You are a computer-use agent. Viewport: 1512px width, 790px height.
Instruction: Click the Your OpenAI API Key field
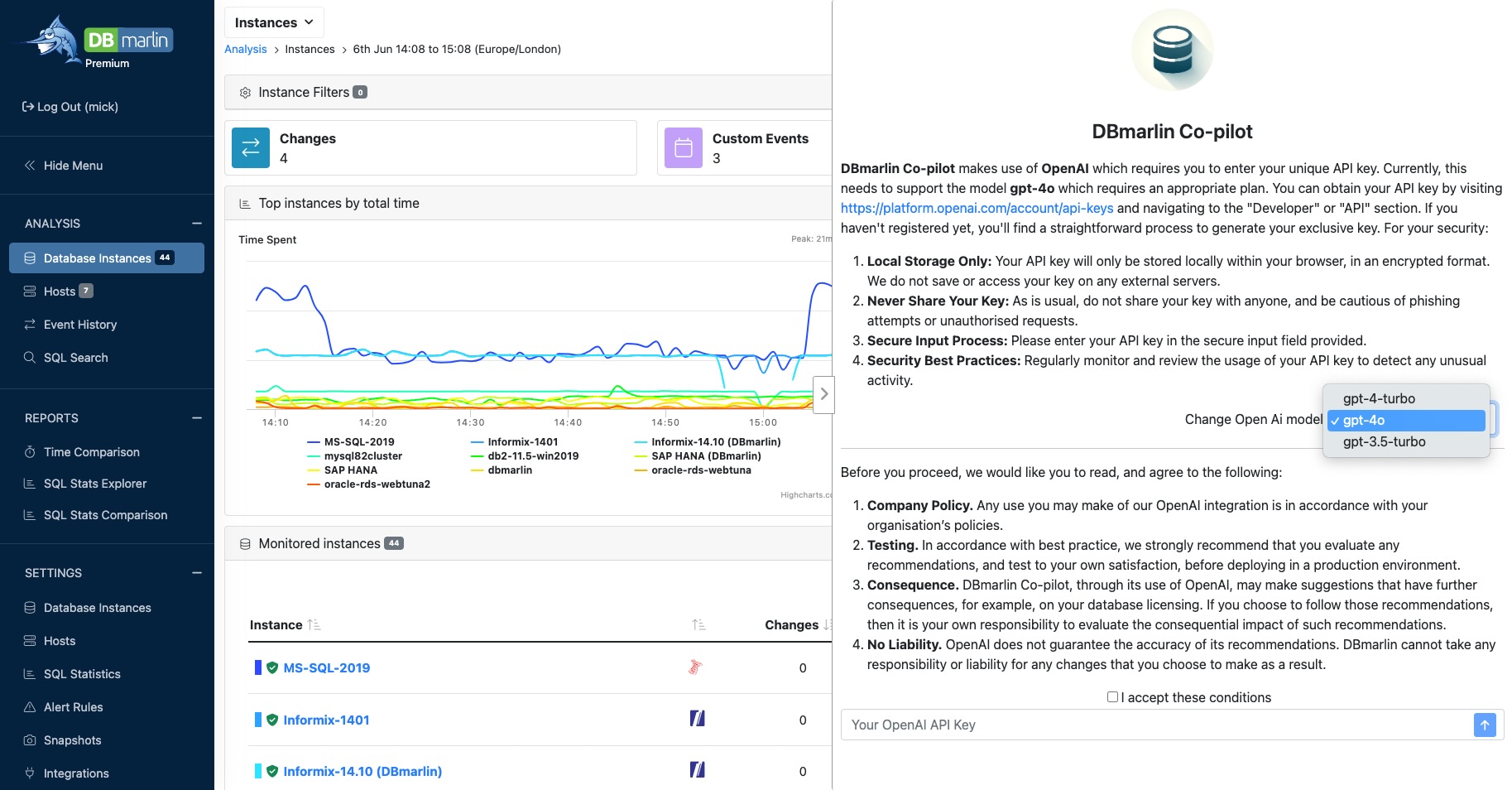point(1156,725)
